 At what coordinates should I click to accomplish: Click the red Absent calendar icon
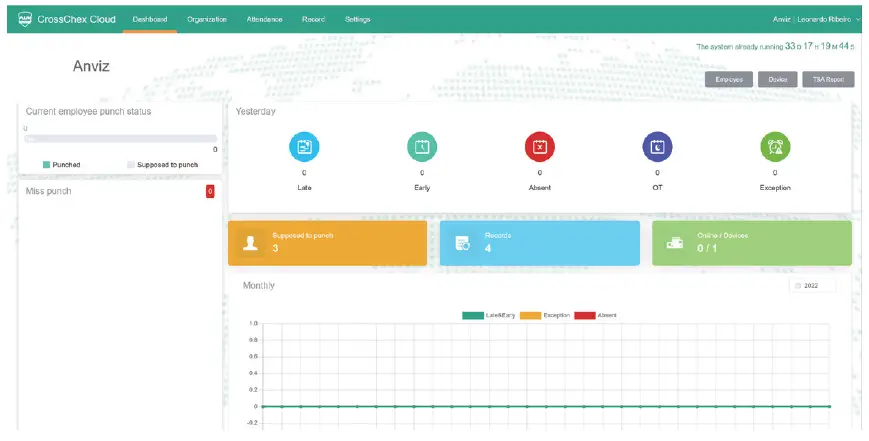540,147
